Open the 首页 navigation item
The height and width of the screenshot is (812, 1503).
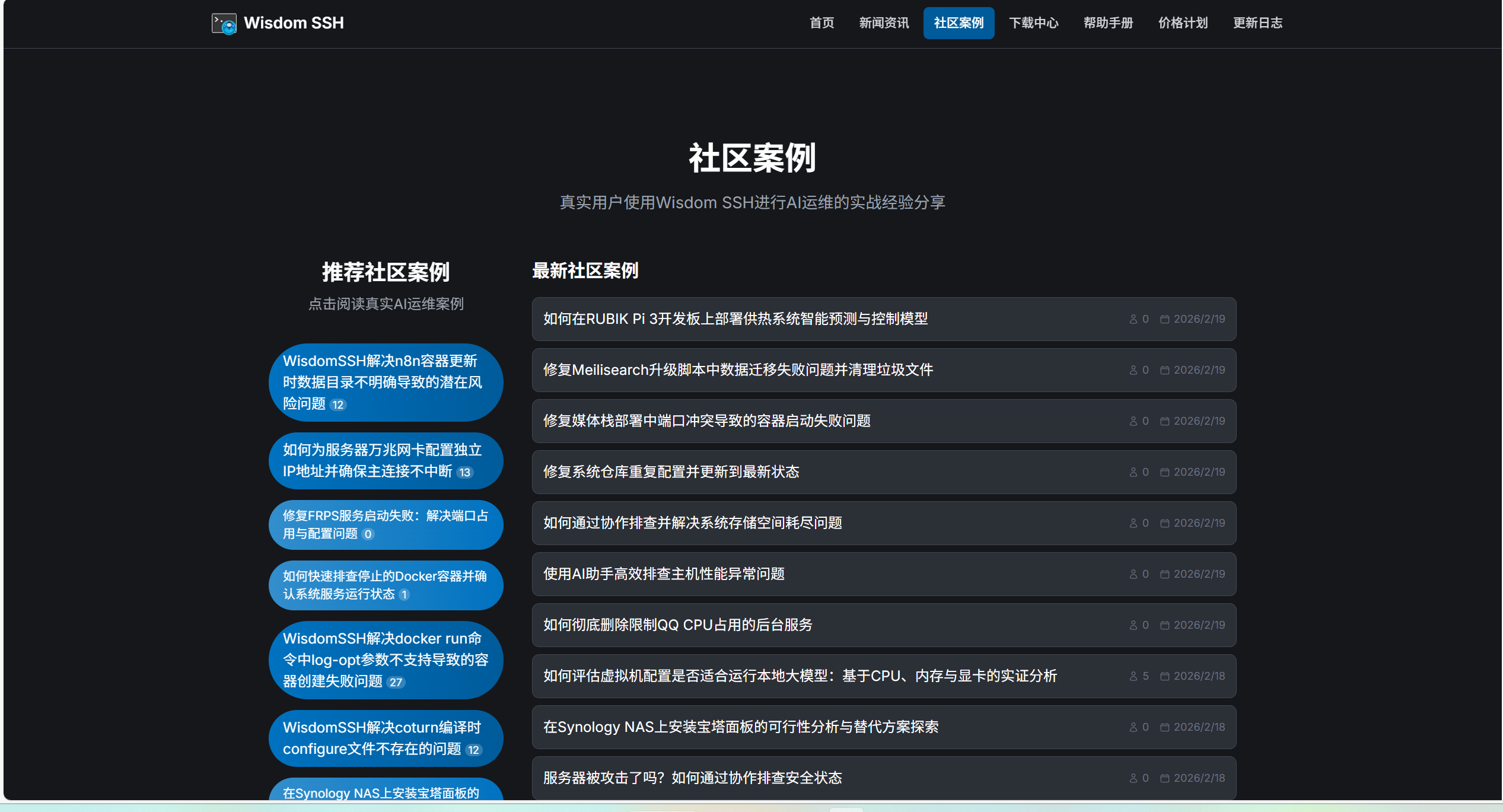coord(821,23)
